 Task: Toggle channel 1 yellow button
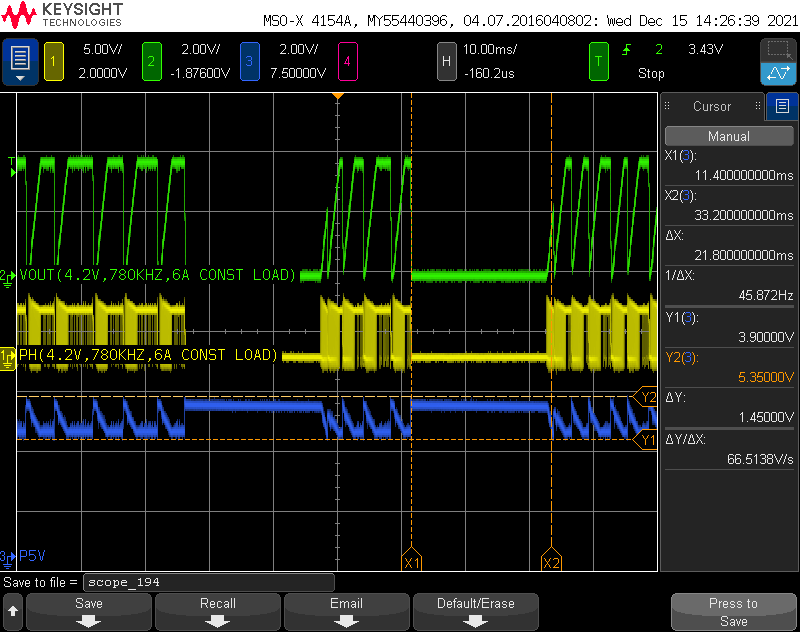54,62
